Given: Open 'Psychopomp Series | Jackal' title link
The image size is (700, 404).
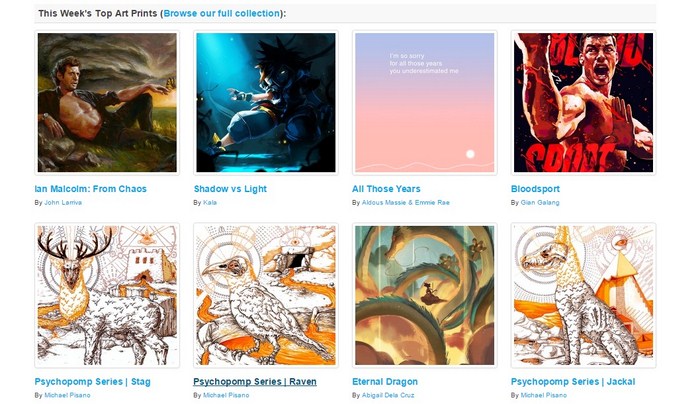Looking at the screenshot, I should (573, 382).
